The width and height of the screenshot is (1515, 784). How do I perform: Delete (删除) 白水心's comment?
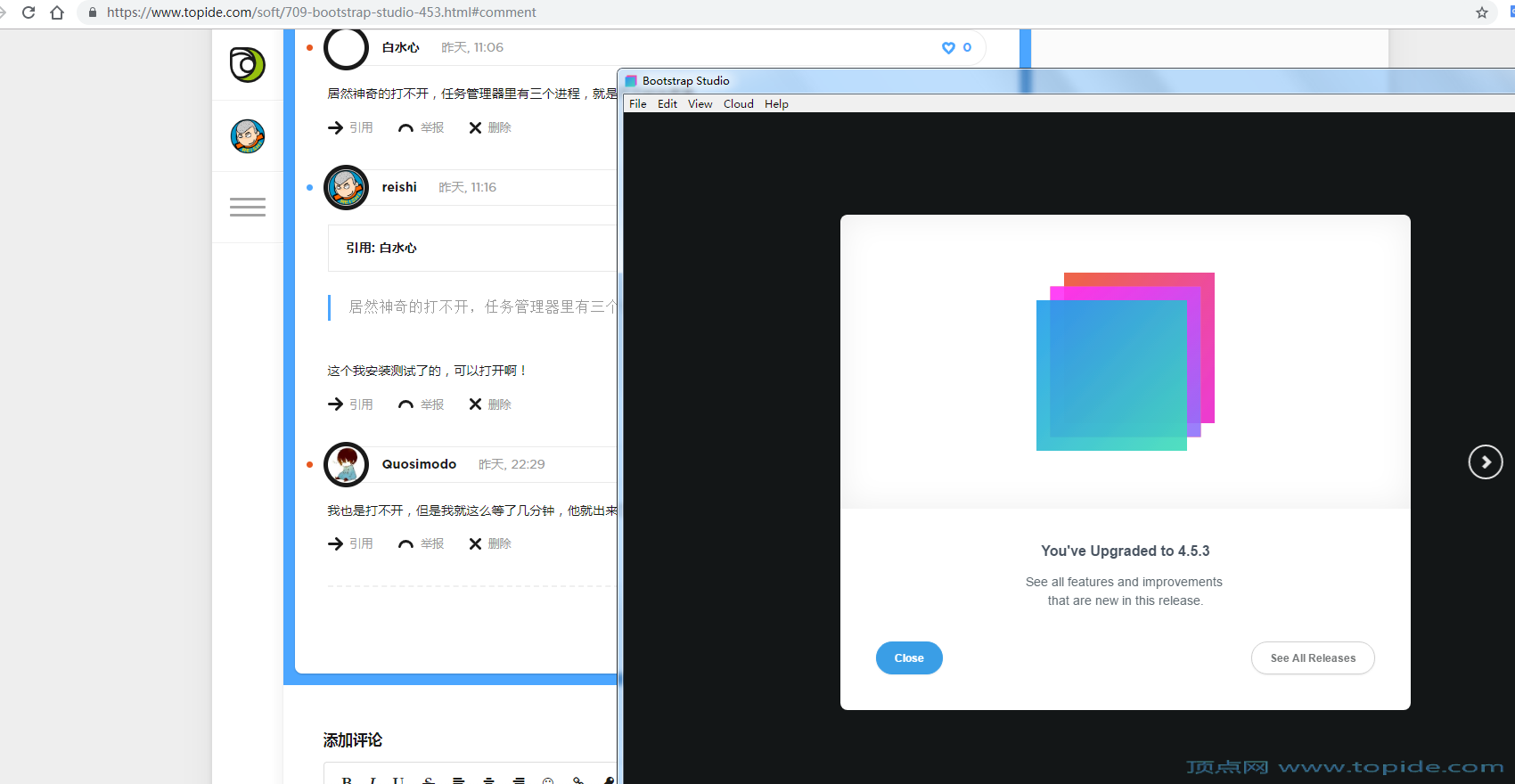click(490, 127)
